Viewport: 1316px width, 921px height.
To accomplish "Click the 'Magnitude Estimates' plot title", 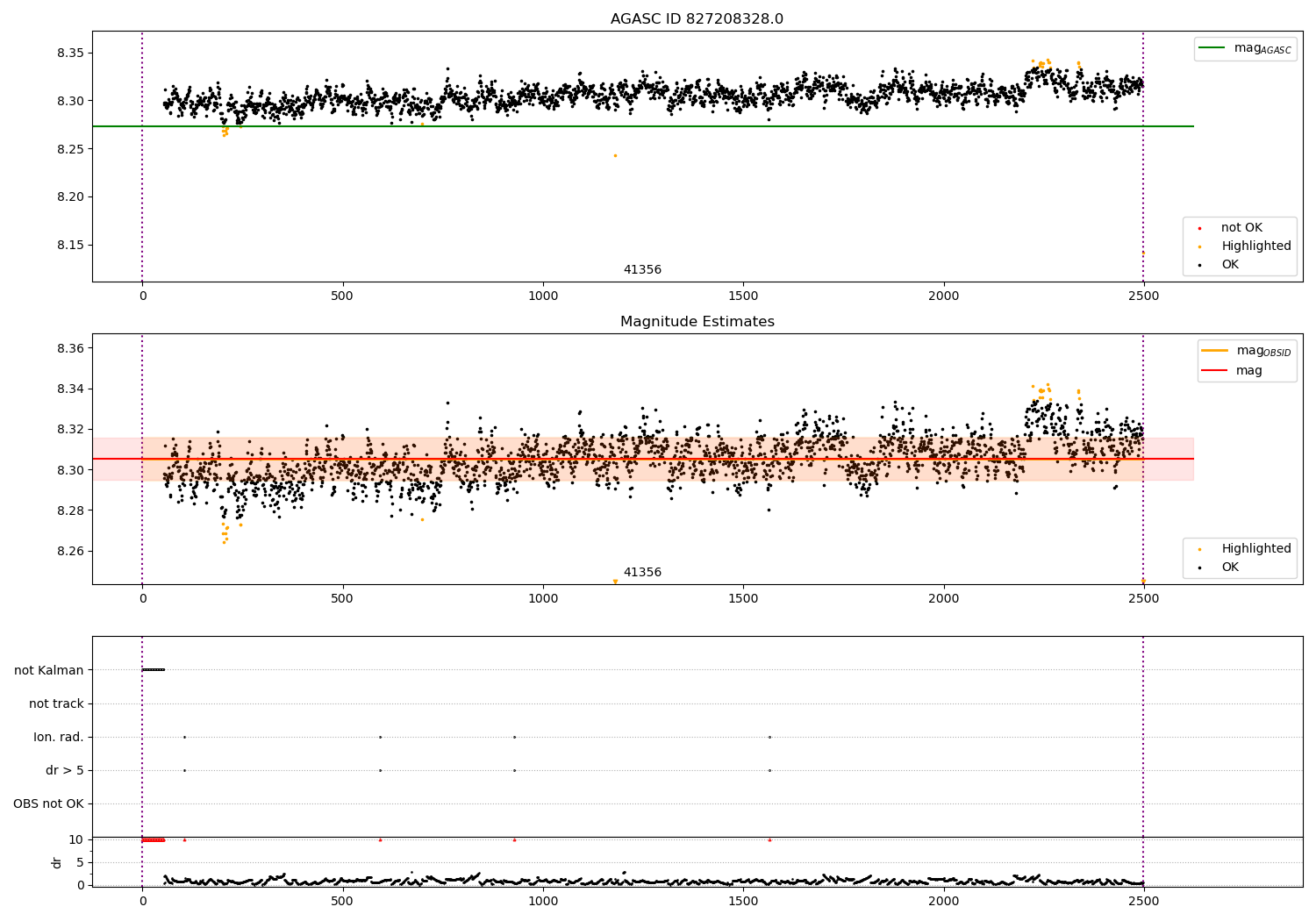I will tap(697, 322).
